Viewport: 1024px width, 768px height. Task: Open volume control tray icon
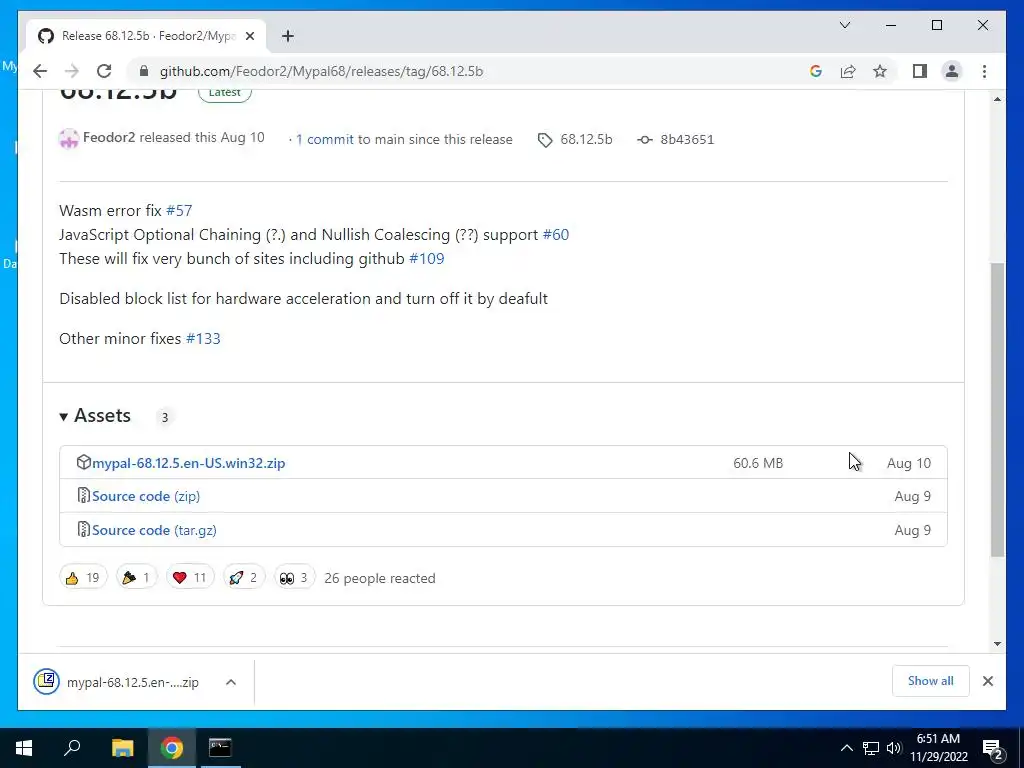(894, 748)
